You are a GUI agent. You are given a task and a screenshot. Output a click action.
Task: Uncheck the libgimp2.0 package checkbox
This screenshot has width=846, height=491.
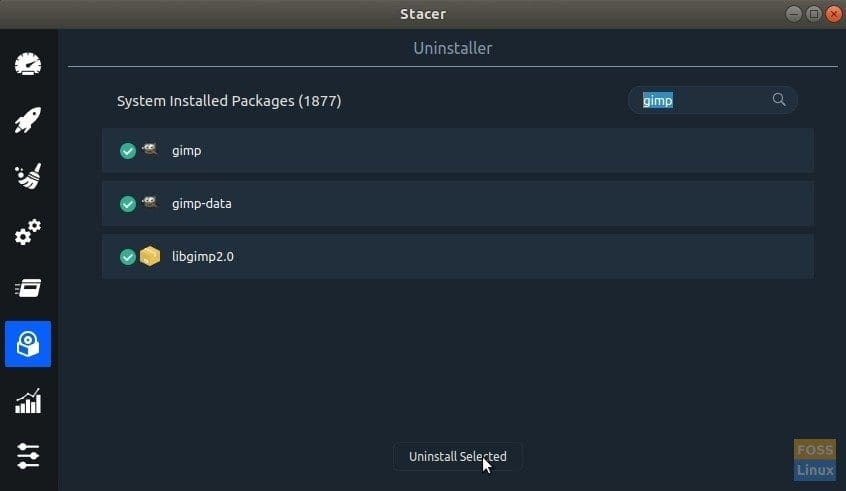point(128,257)
